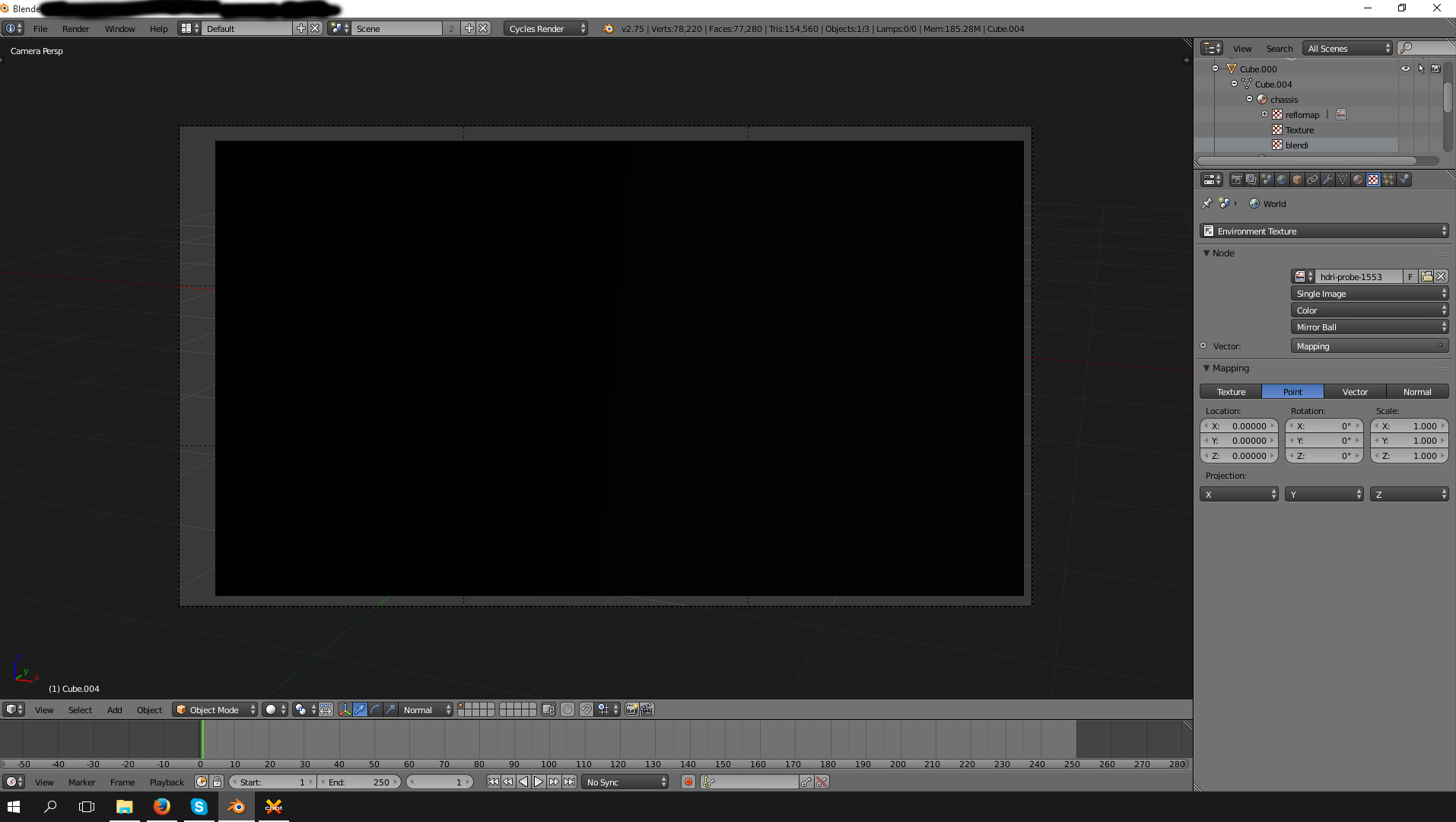Select Normal mapping type
This screenshot has height=822, width=1456.
1417,391
